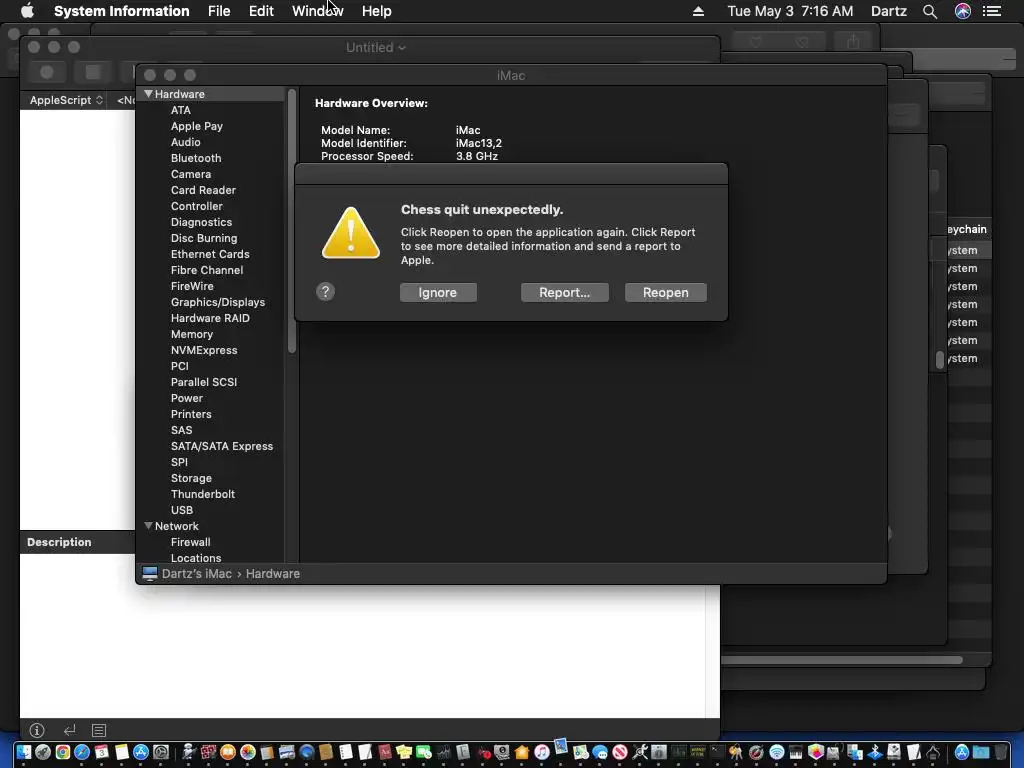Screen dimensions: 1024x768
Task: Open the AppleScript language dropdown
Action: [66, 100]
